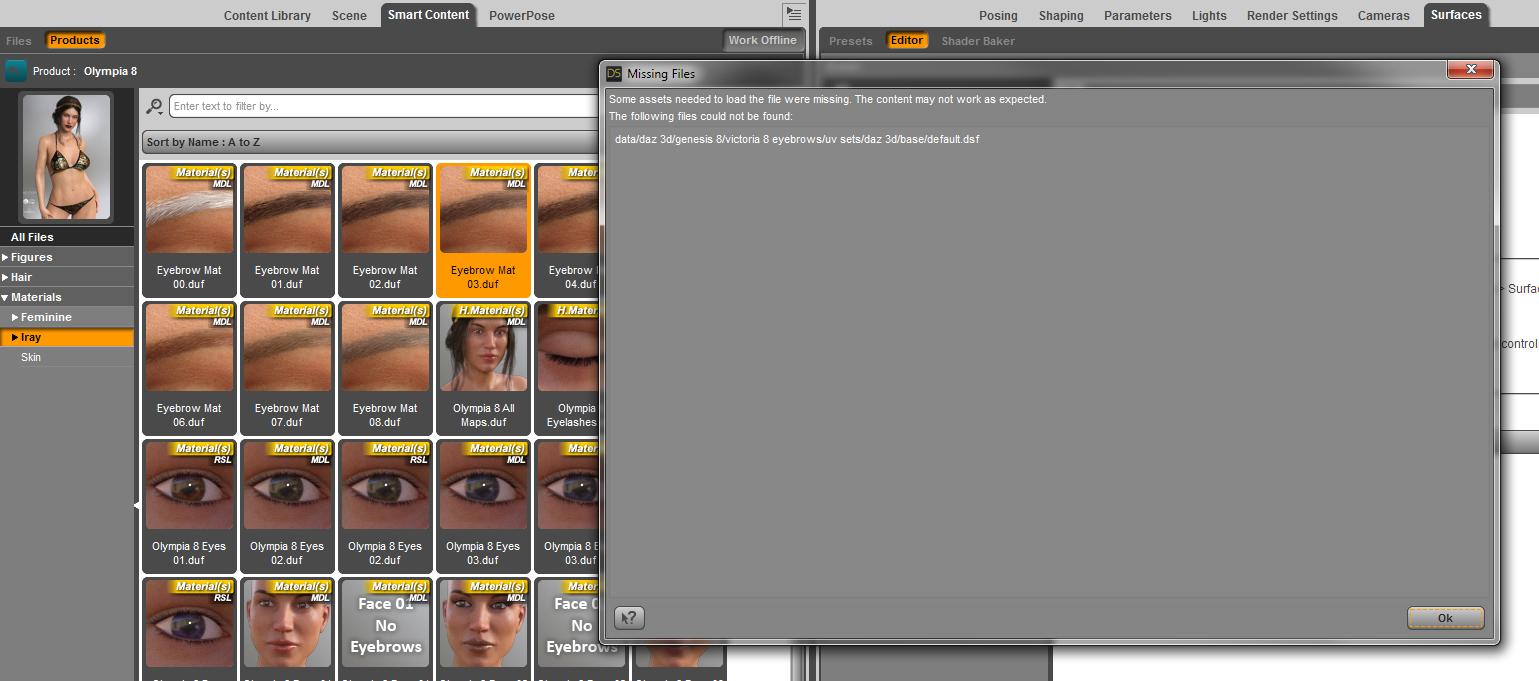This screenshot has width=1539, height=681.
Task: Open the Scene tab
Action: [349, 15]
